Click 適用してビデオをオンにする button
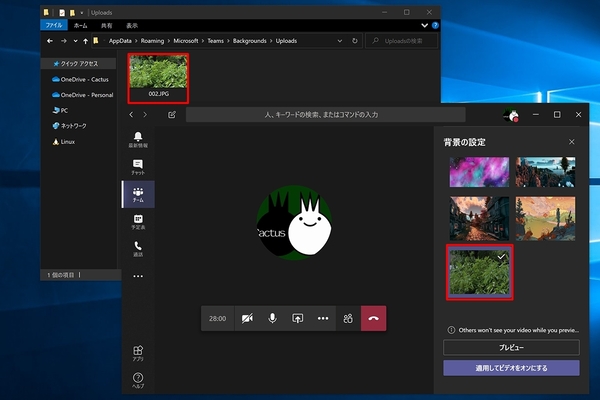This screenshot has height=400, width=600. tap(511, 368)
